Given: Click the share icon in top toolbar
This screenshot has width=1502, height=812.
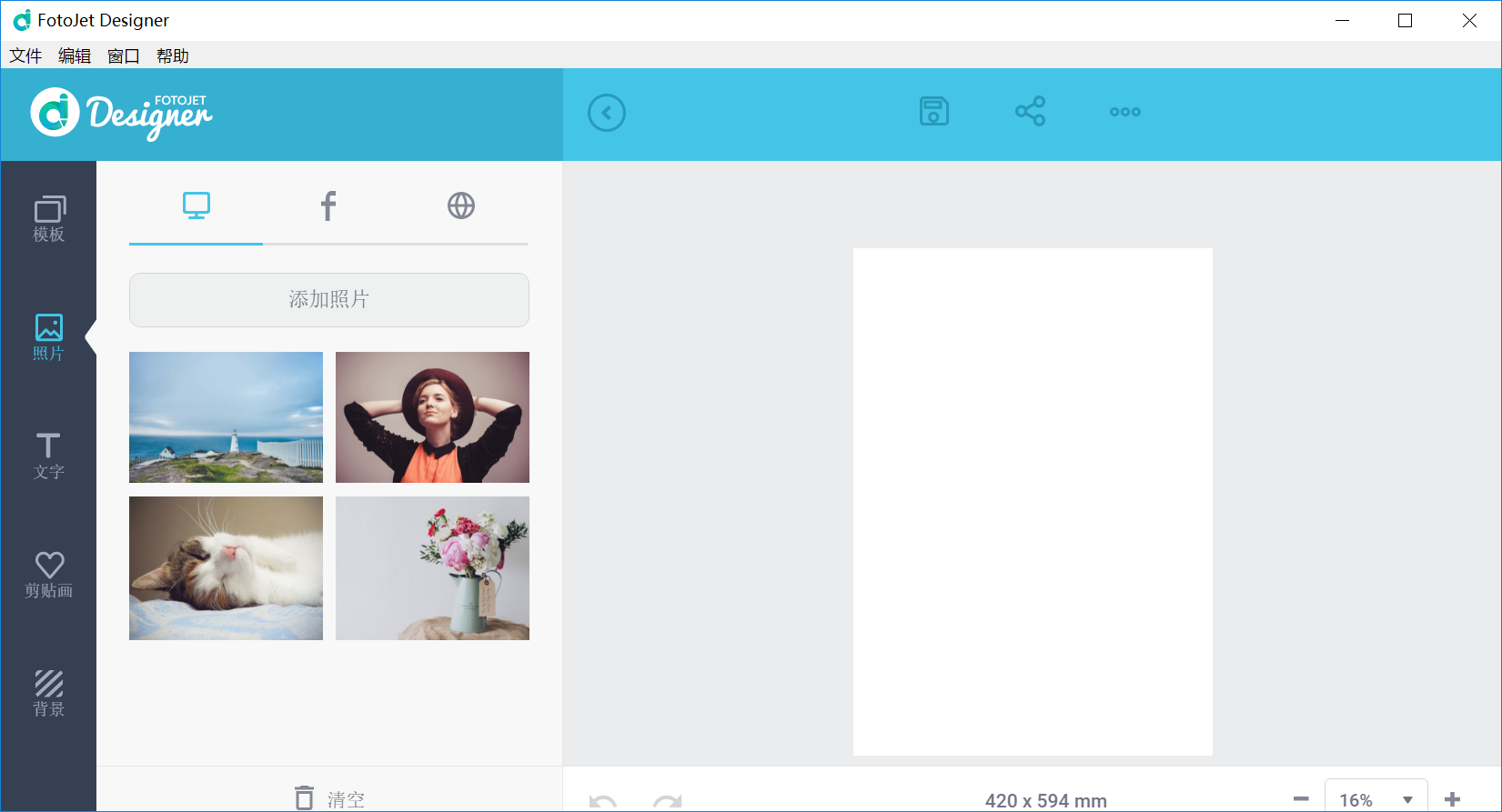Looking at the screenshot, I should point(1030,112).
